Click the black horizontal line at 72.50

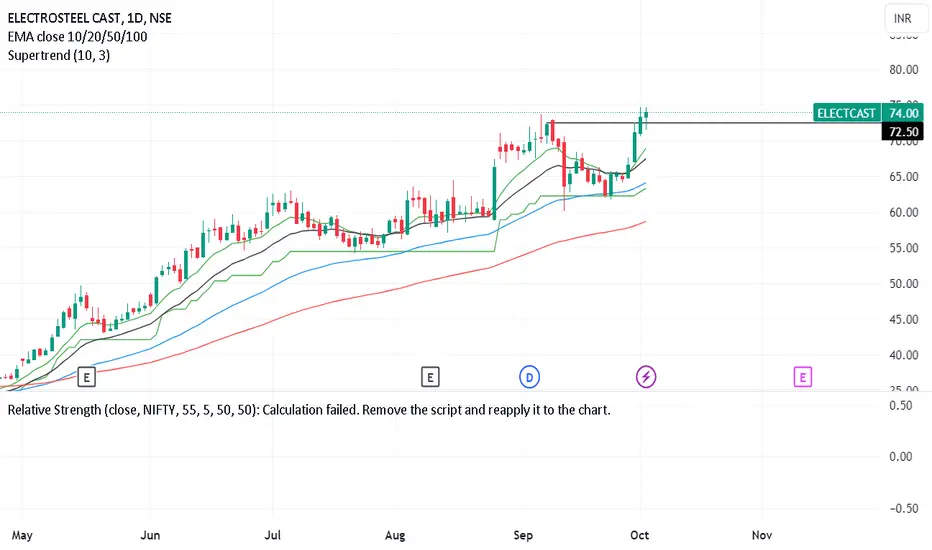(713, 122)
